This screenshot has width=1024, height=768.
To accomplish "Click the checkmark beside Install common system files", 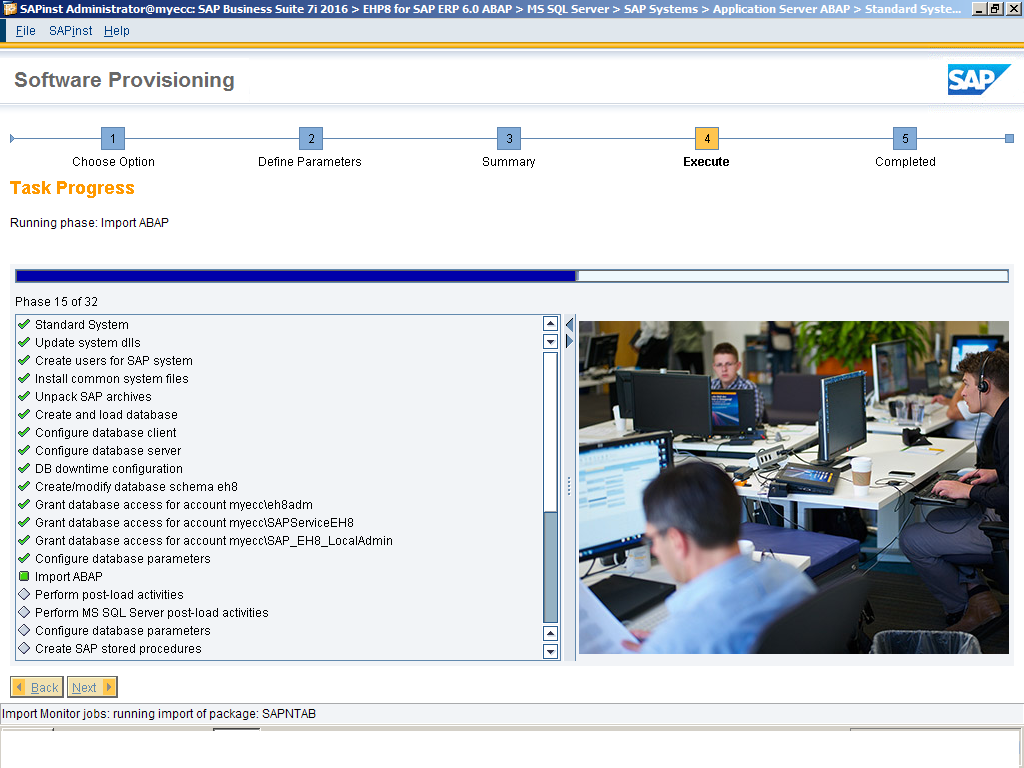I will [24, 378].
